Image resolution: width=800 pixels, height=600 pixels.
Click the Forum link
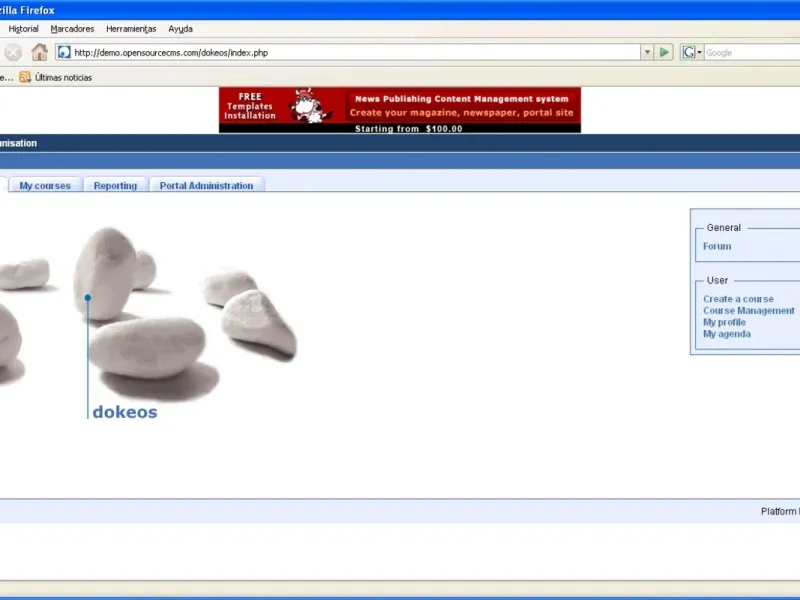point(717,246)
